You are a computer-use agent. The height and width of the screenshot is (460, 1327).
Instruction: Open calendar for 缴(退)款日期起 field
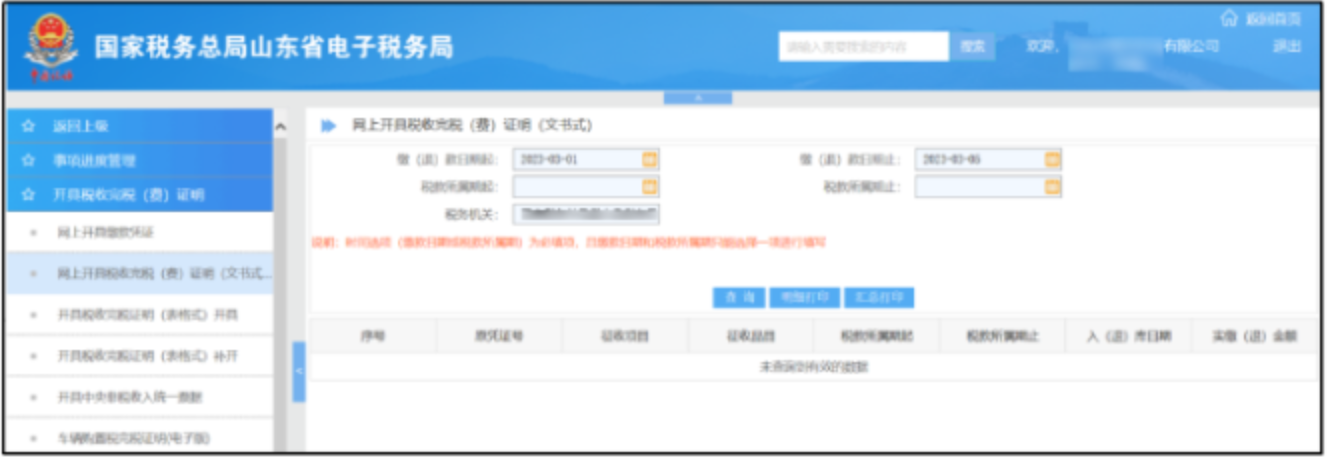[649, 159]
